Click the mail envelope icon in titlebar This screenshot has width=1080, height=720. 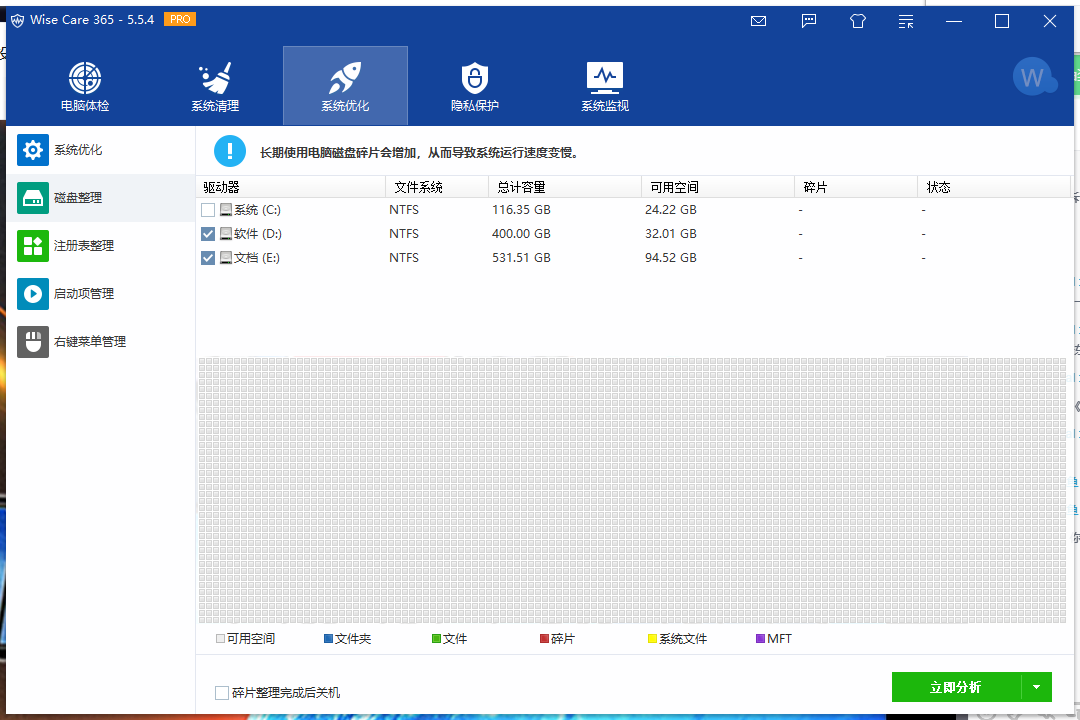(758, 21)
